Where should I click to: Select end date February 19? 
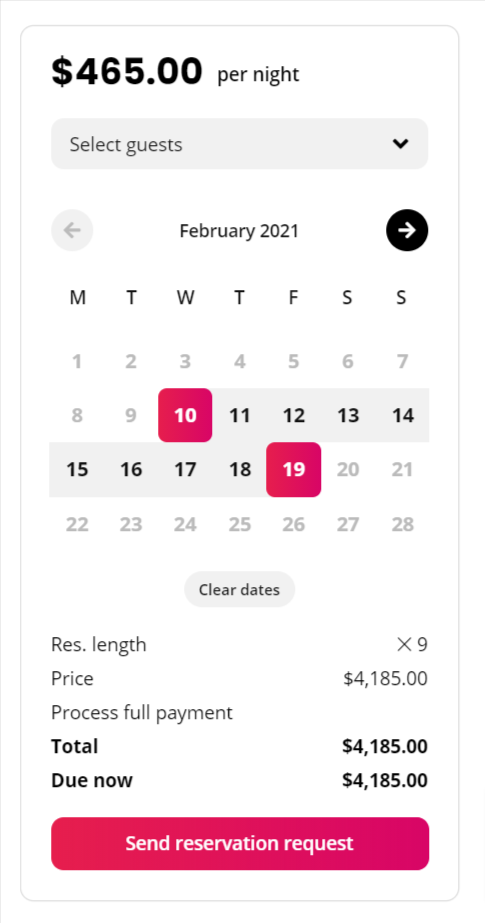coord(294,470)
